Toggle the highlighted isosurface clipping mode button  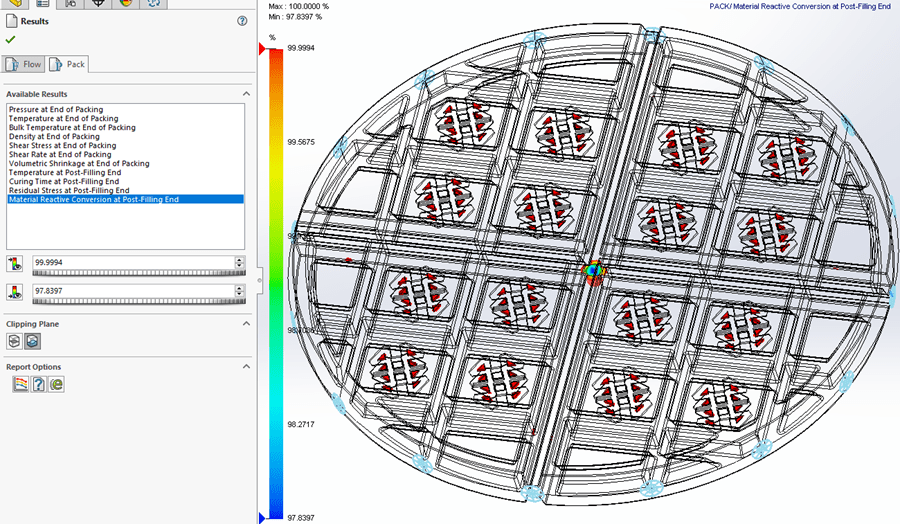pos(33,341)
